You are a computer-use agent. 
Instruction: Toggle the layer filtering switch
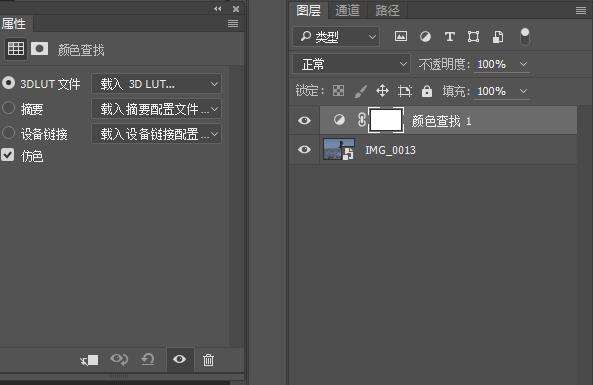tap(525, 36)
